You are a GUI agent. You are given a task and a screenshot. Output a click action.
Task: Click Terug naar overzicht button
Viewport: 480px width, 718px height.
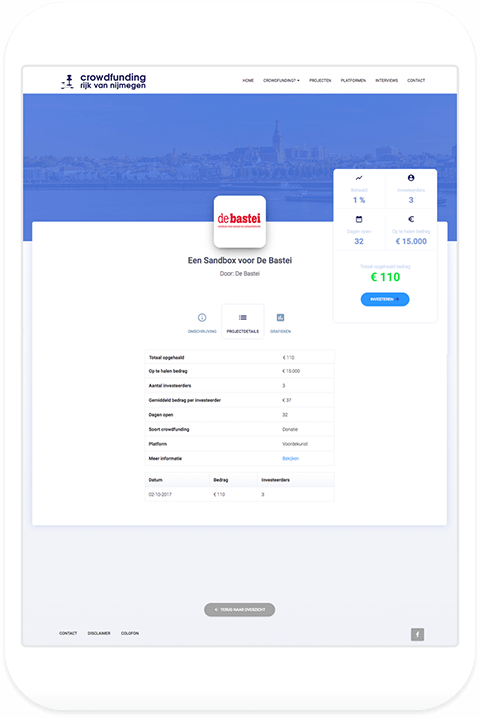240,609
